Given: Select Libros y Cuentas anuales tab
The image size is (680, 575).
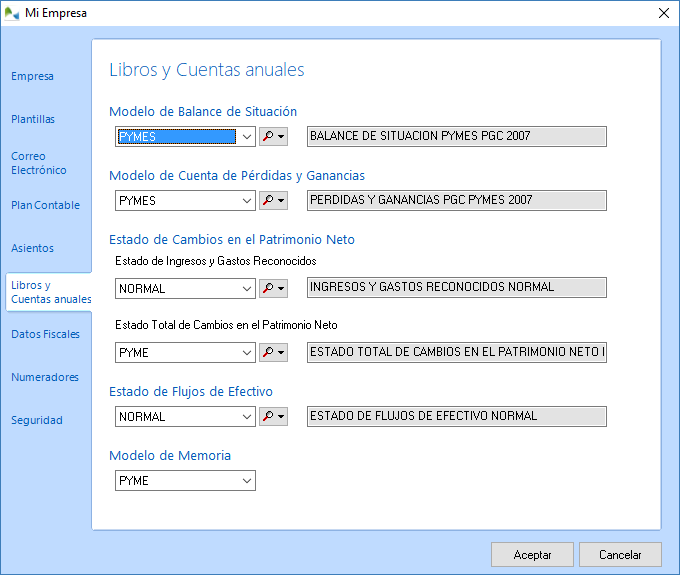Looking at the screenshot, I should click(51, 292).
